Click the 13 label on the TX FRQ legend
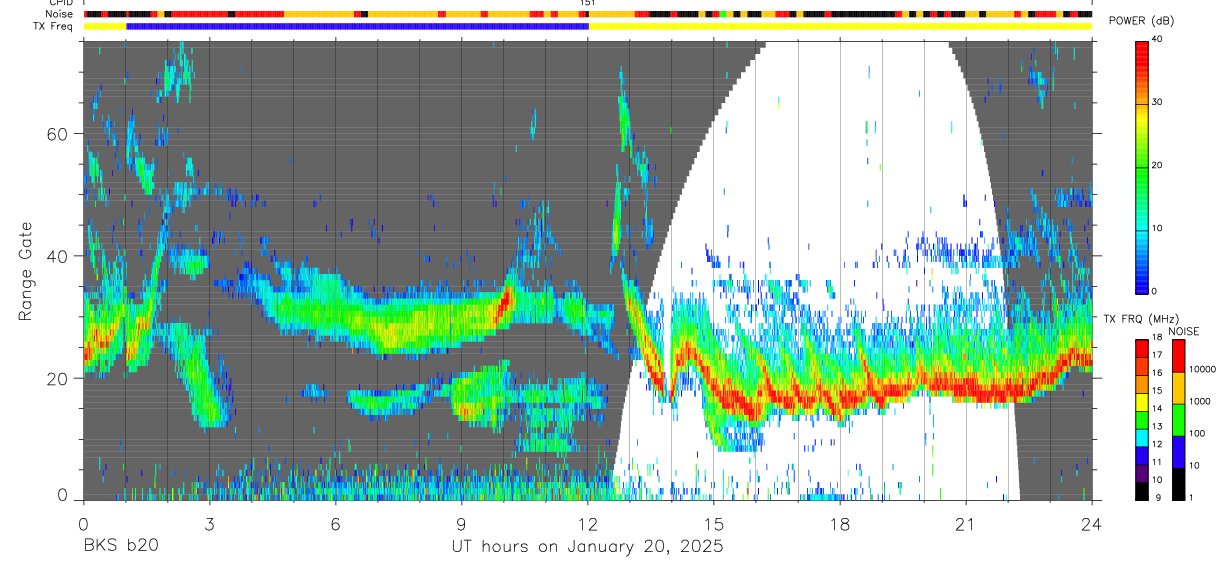 click(x=1155, y=427)
